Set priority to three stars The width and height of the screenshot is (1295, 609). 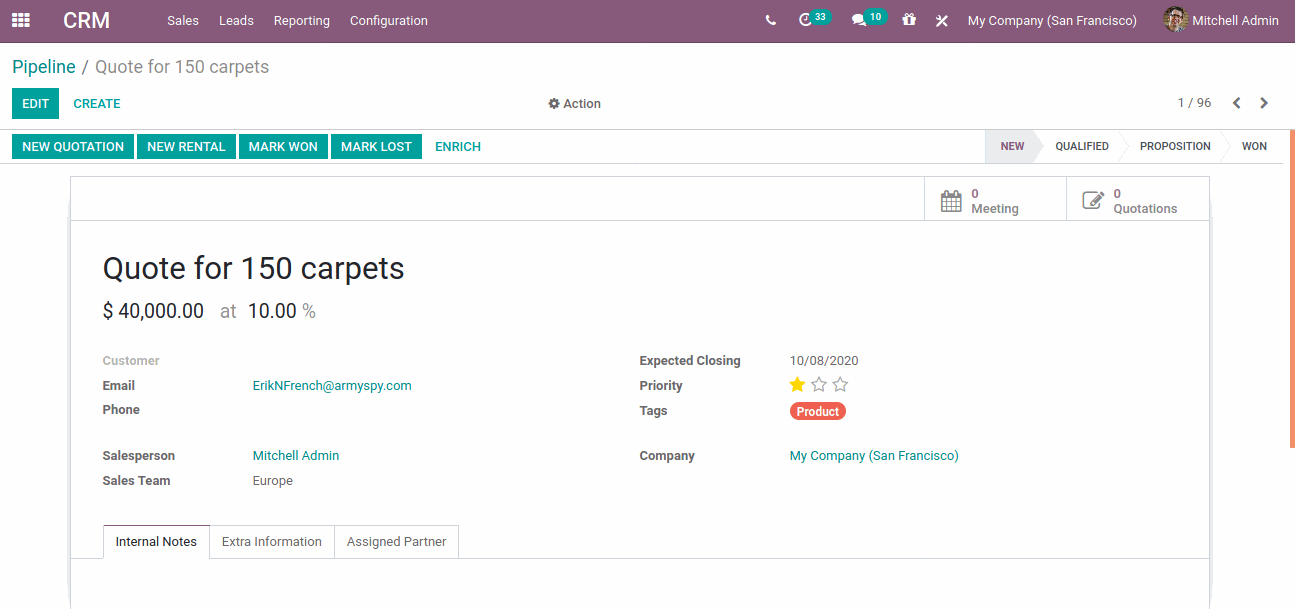click(840, 385)
